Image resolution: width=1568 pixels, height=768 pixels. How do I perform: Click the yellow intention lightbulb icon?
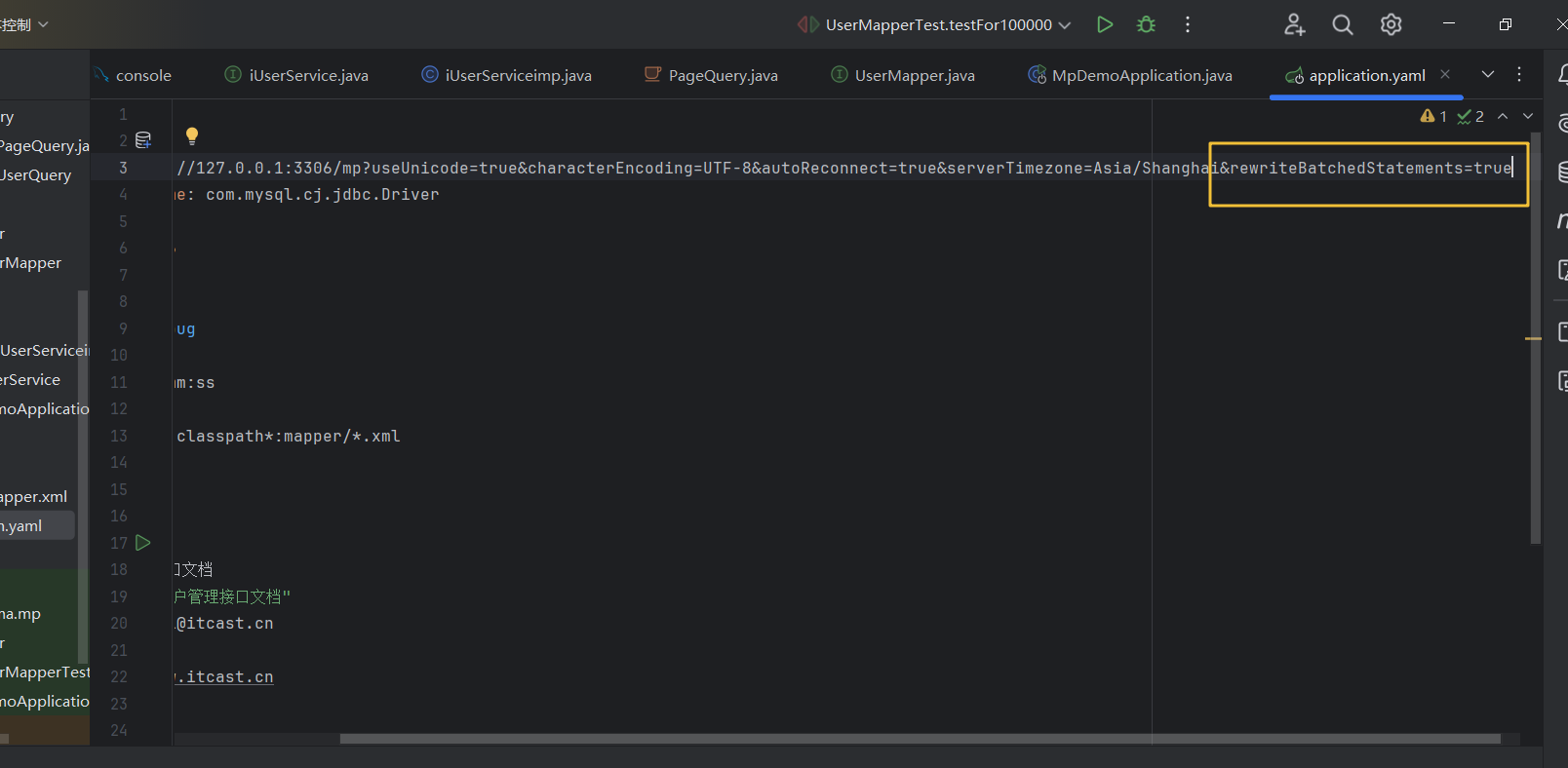(192, 135)
